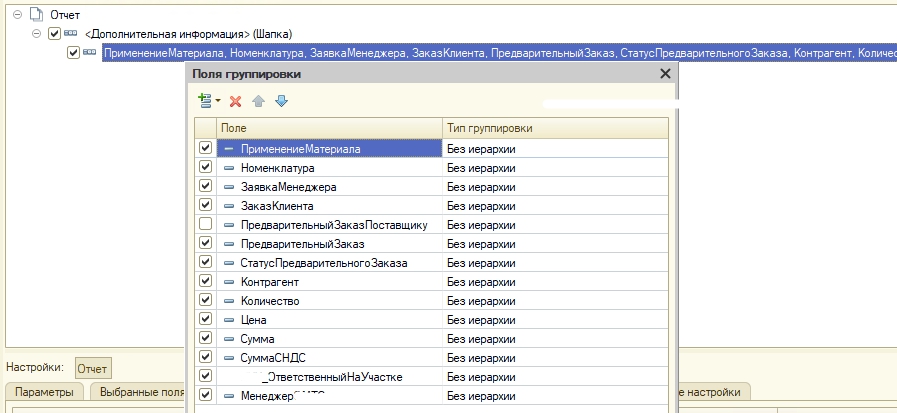Click the red Delete field icon
This screenshot has height=413, width=897.
[236, 101]
